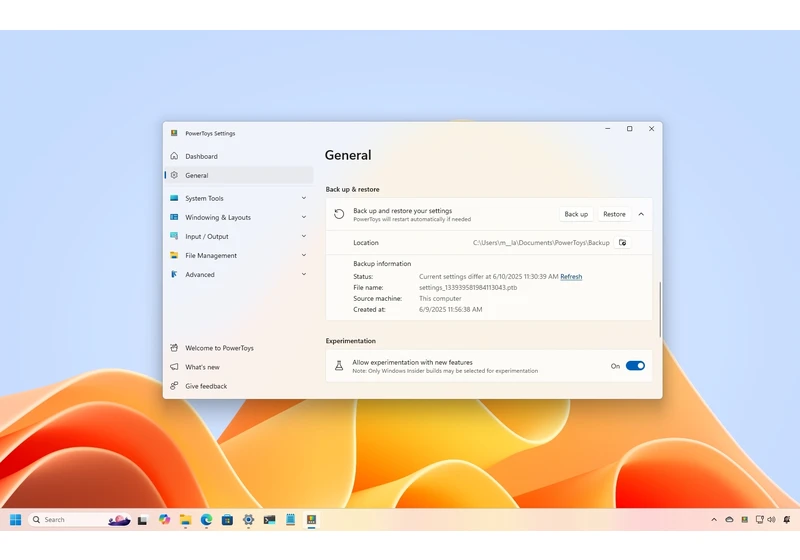Click the Advanced category icon
Screen dimensions: 800x560
tap(174, 274)
